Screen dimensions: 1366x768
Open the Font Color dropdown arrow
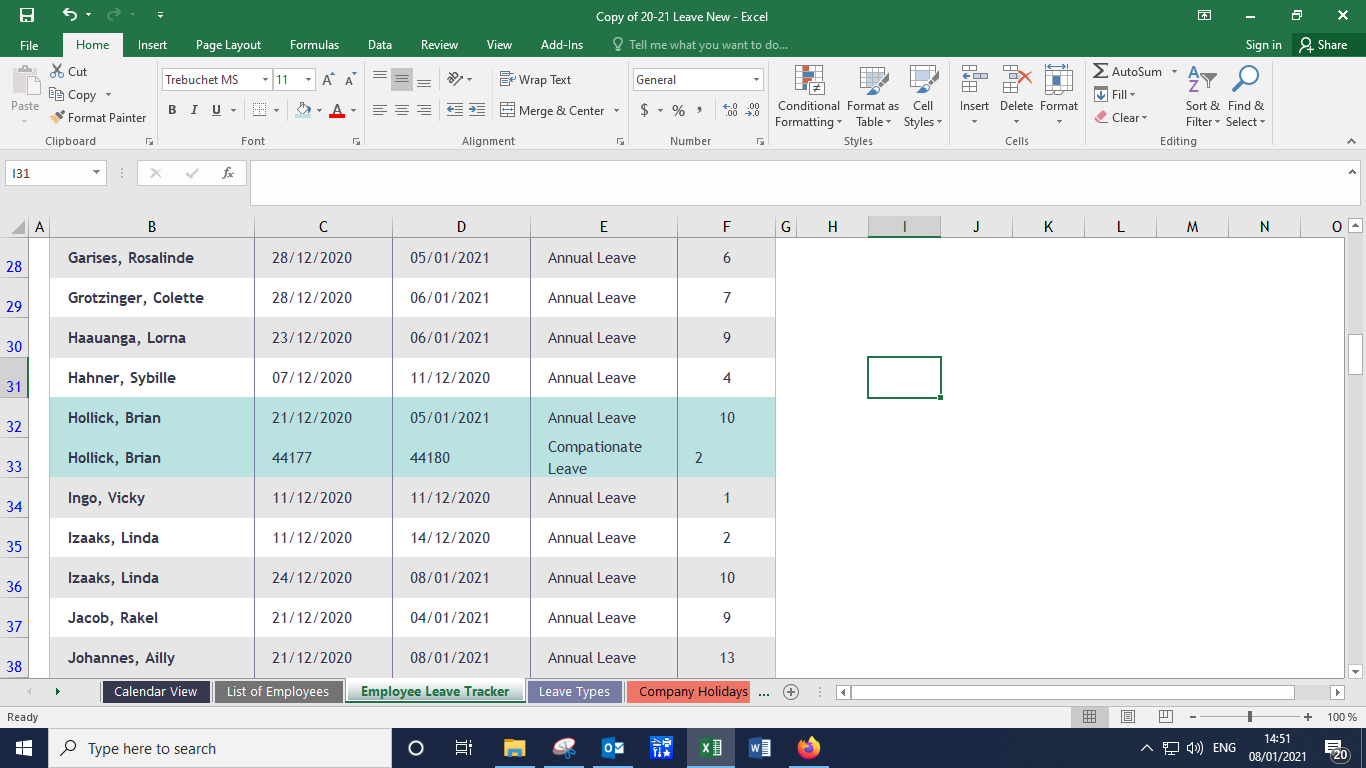click(352, 110)
